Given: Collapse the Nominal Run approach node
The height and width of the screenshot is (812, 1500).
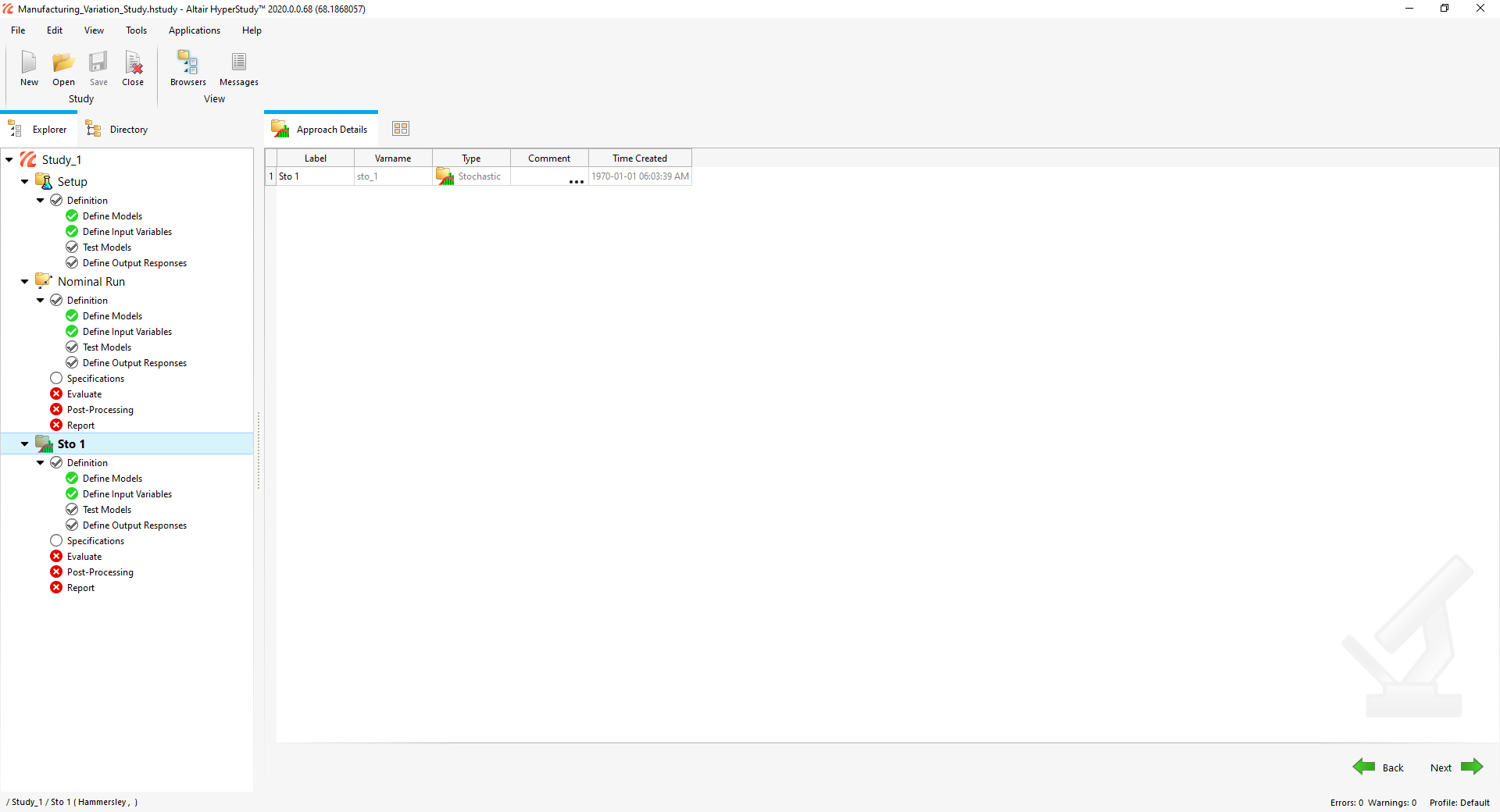Looking at the screenshot, I should point(25,282).
